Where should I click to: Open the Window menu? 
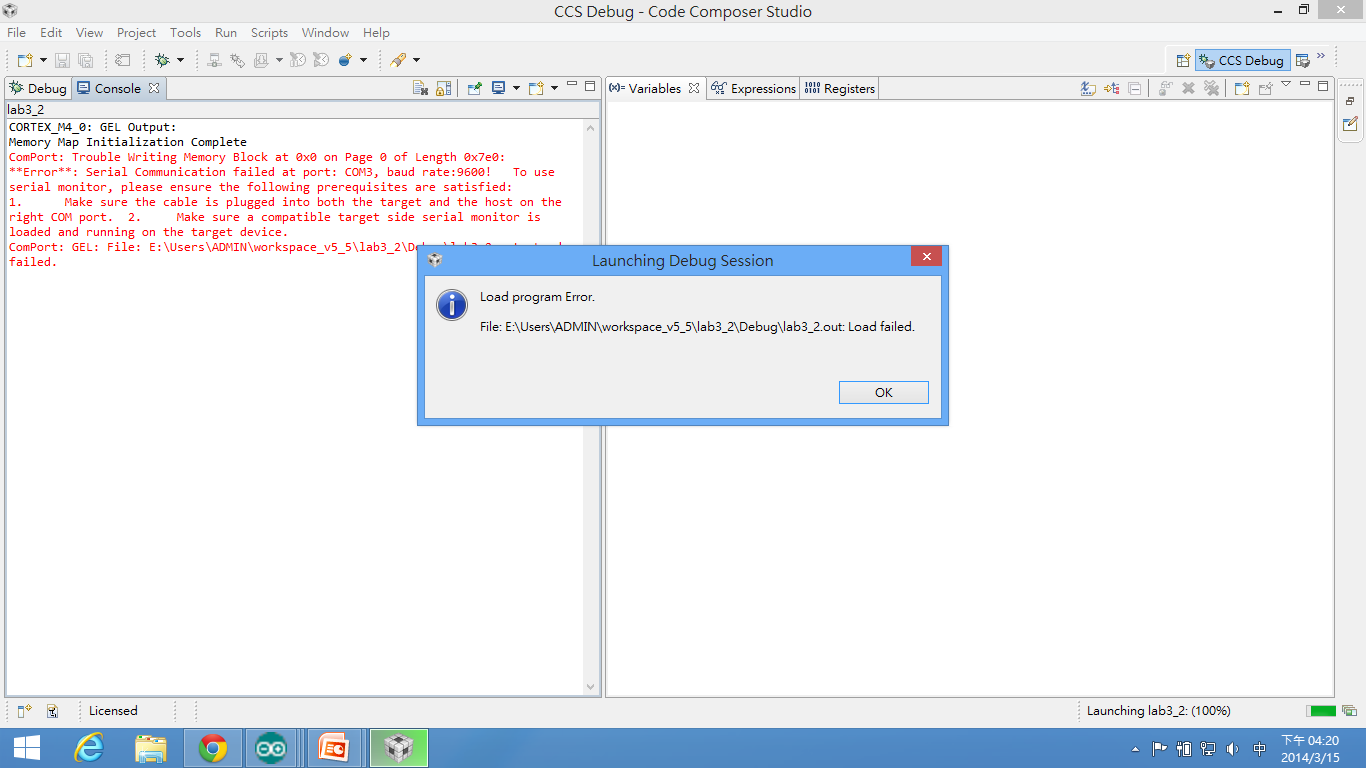tap(325, 33)
